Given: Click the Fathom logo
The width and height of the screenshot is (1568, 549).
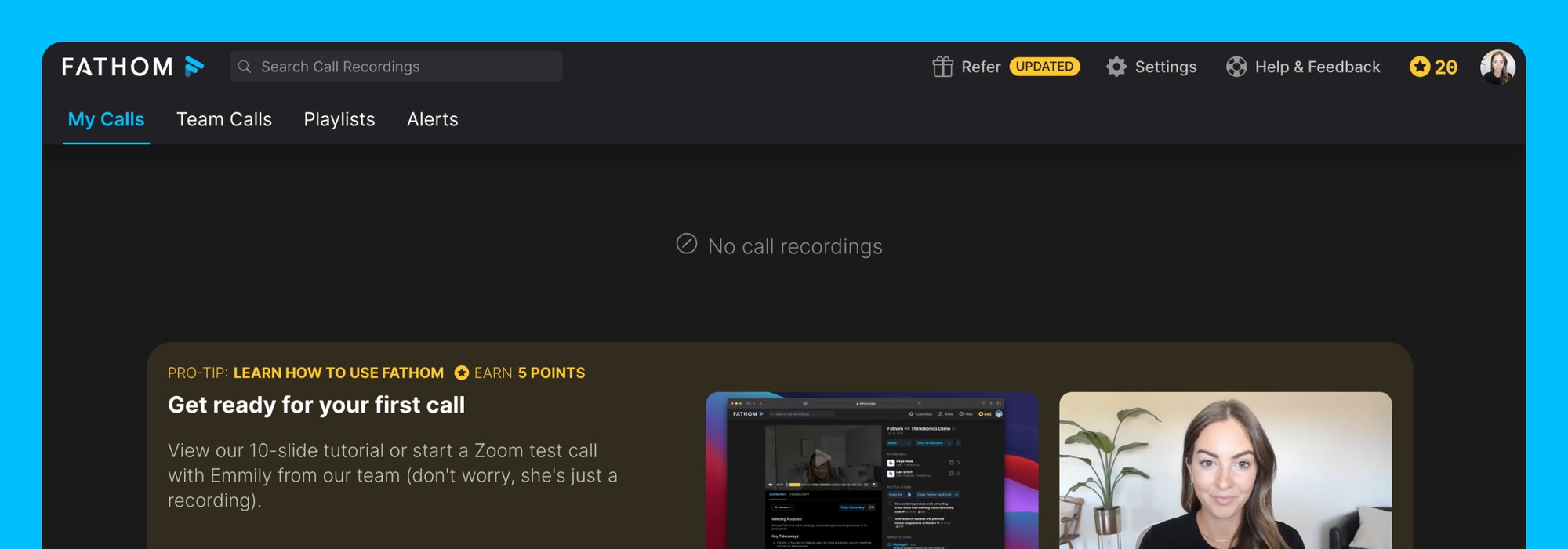Looking at the screenshot, I should pyautogui.click(x=132, y=67).
